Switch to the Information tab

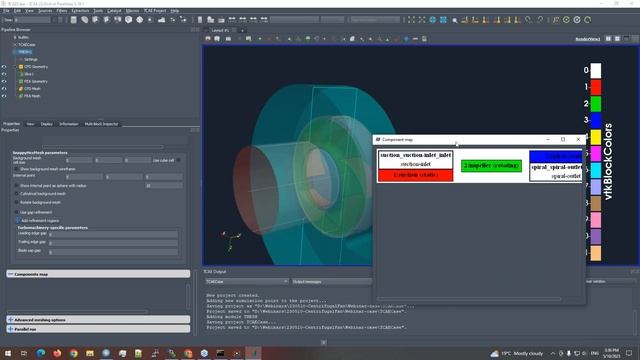[69, 124]
